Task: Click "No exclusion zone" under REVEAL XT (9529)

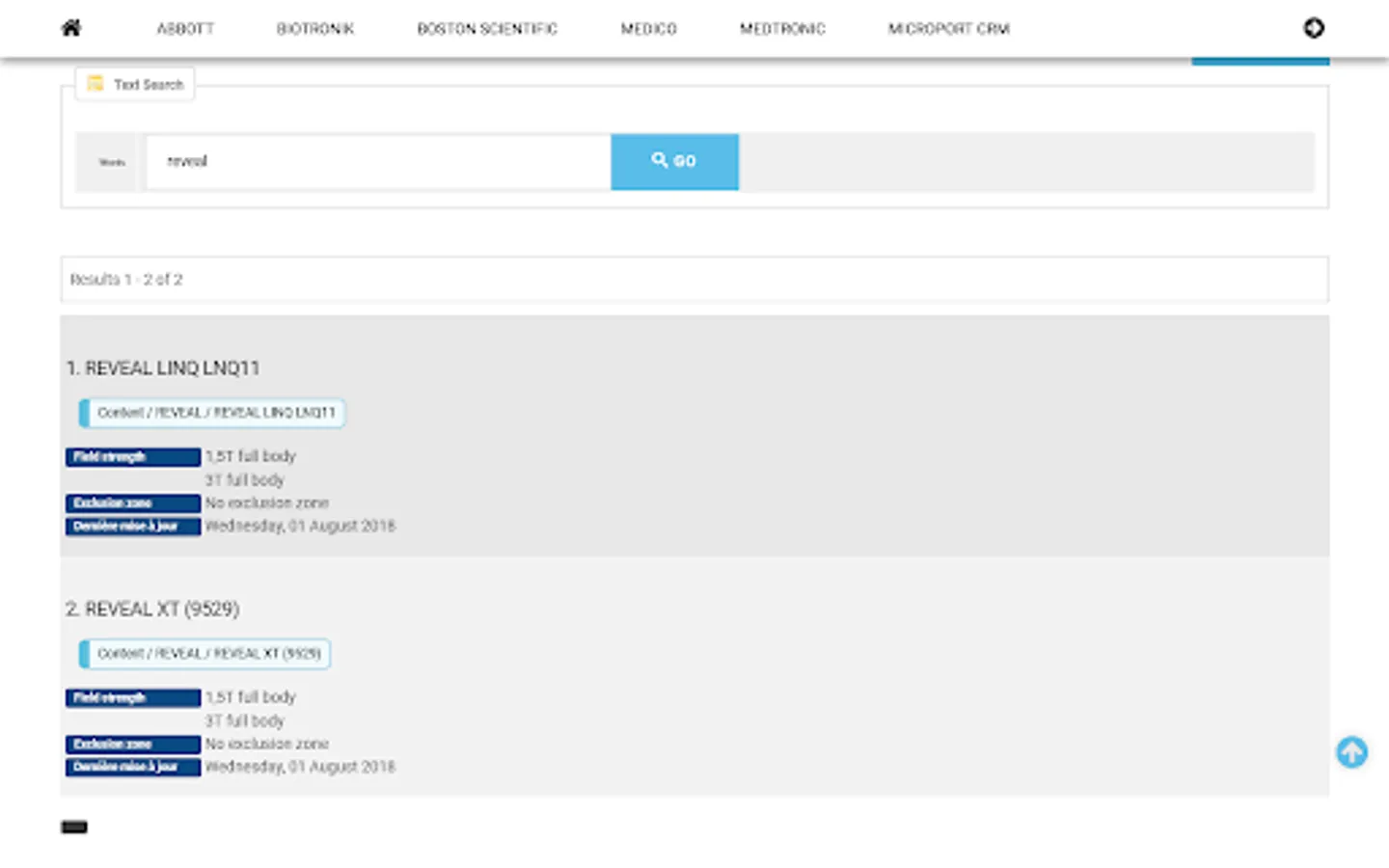Action: click(x=267, y=745)
